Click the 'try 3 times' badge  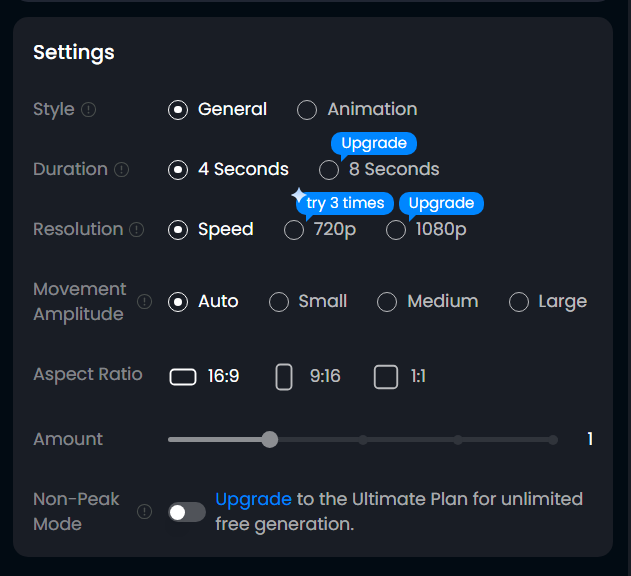coord(344,203)
